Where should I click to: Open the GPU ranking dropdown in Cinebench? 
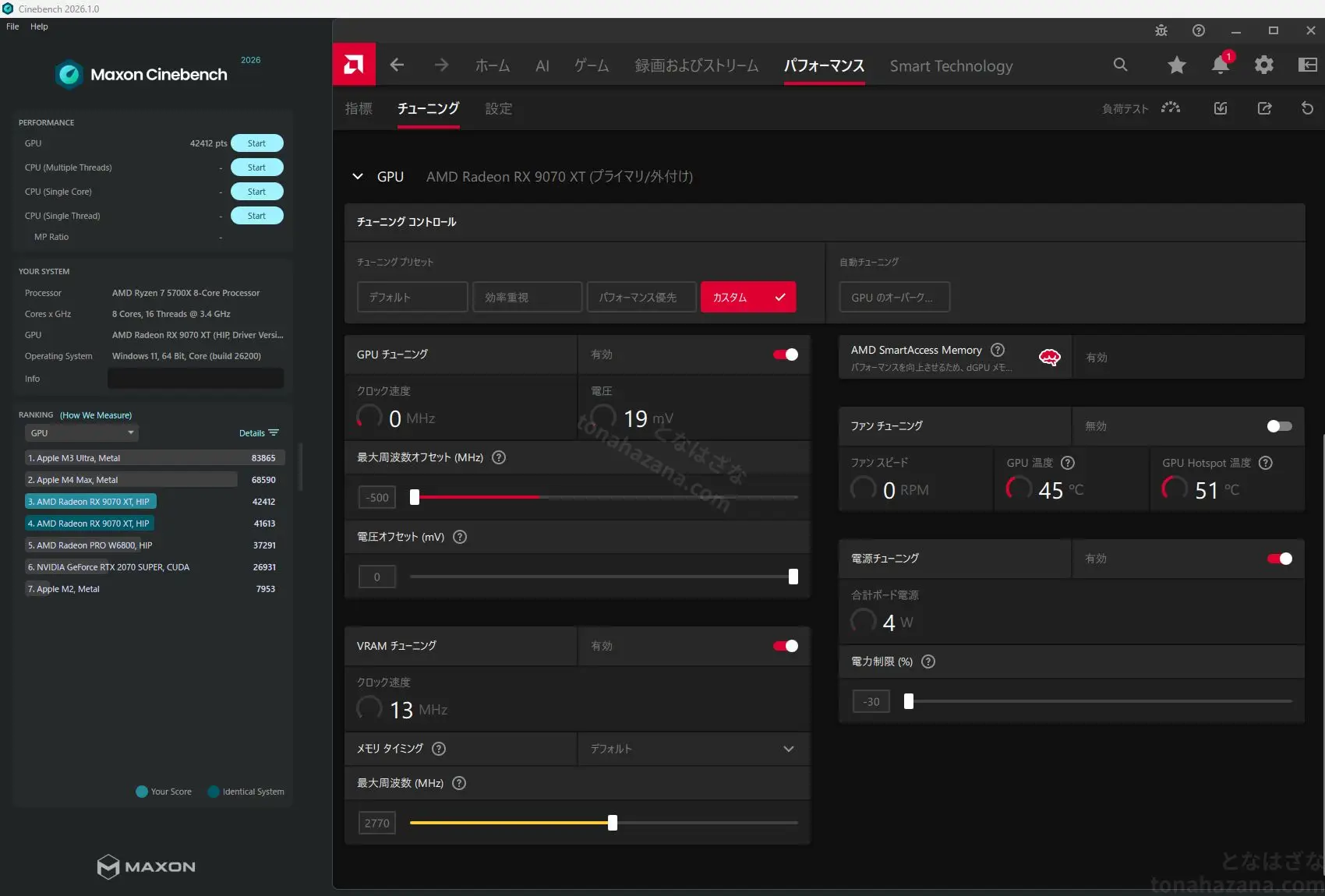(82, 433)
